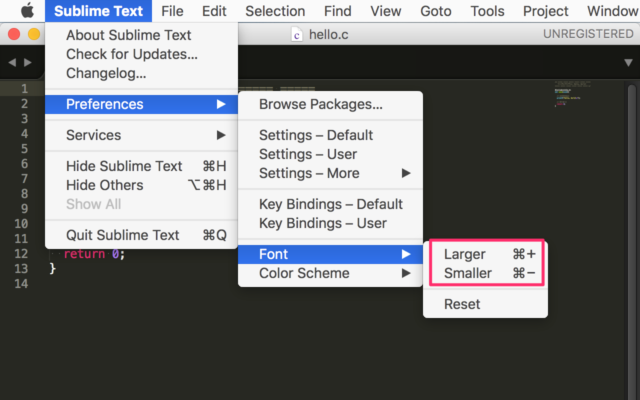Click the next tab arrow
Image resolution: width=640 pixels, height=400 pixels.
tap(28, 62)
